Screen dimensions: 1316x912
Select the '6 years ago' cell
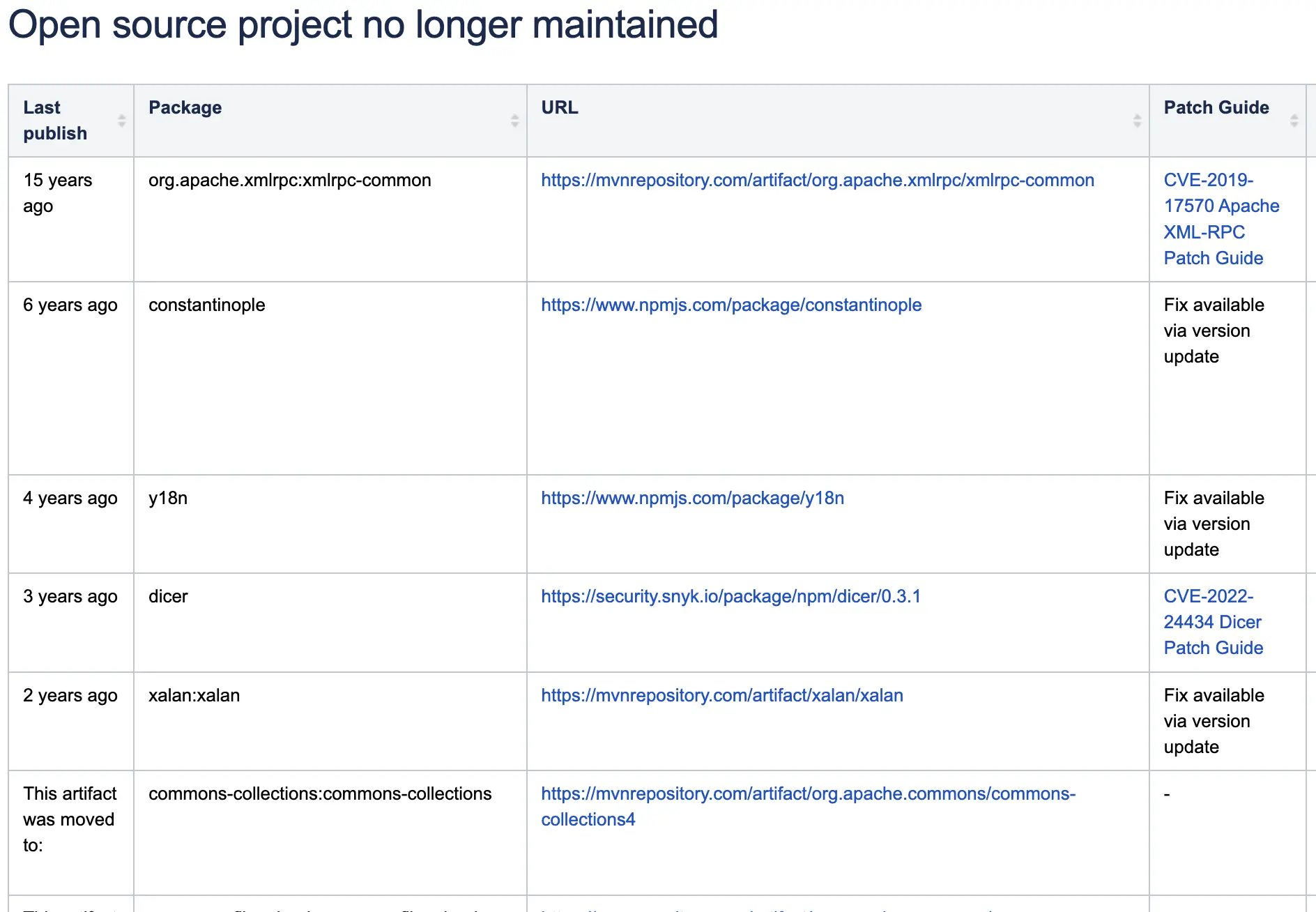point(71,378)
